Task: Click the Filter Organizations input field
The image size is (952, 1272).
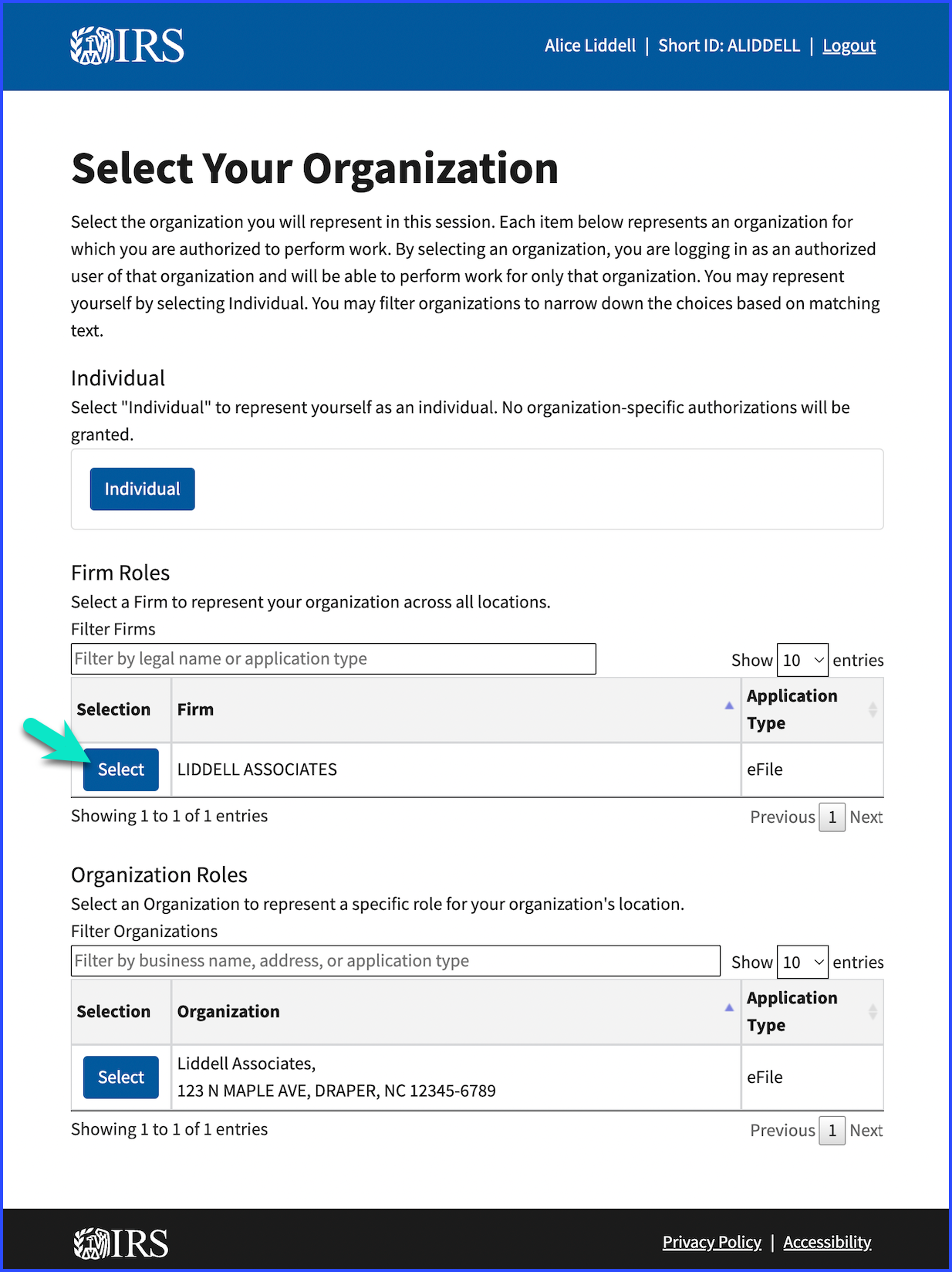Action: point(395,960)
